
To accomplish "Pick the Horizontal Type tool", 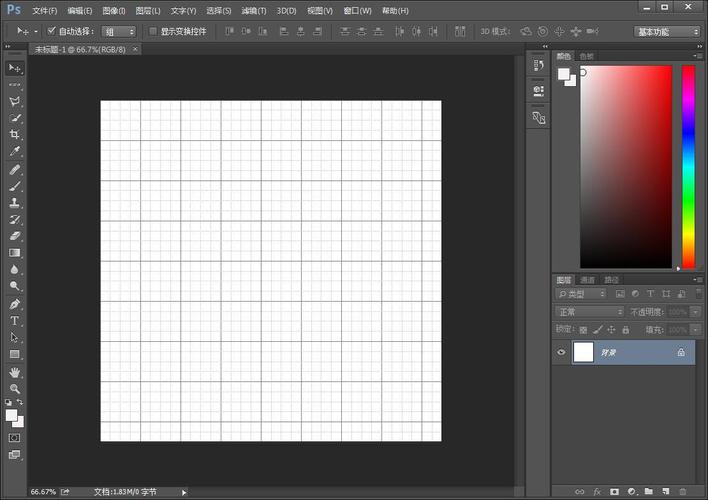I will [15, 321].
